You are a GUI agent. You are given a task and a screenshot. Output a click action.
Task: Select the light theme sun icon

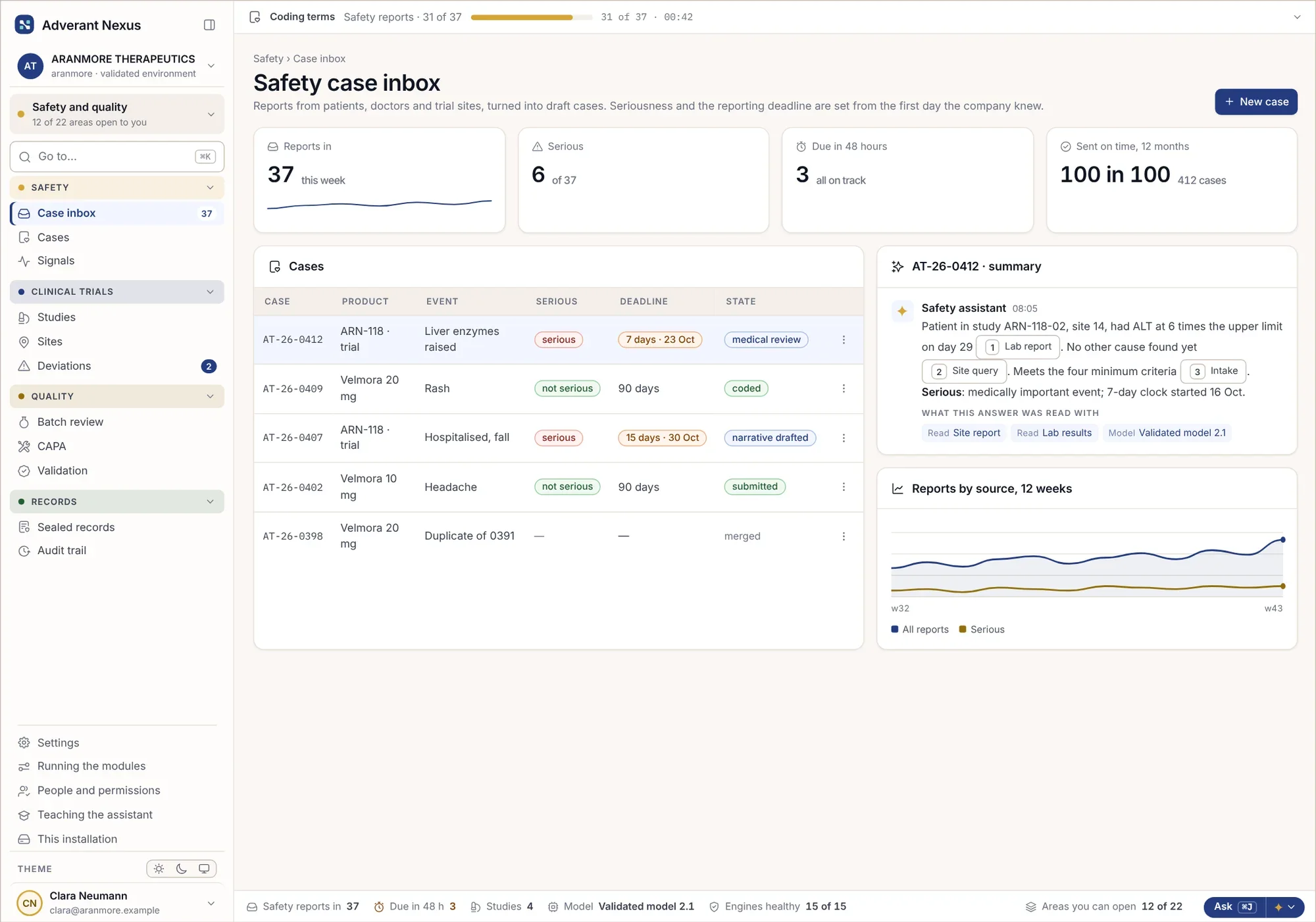tap(159, 869)
